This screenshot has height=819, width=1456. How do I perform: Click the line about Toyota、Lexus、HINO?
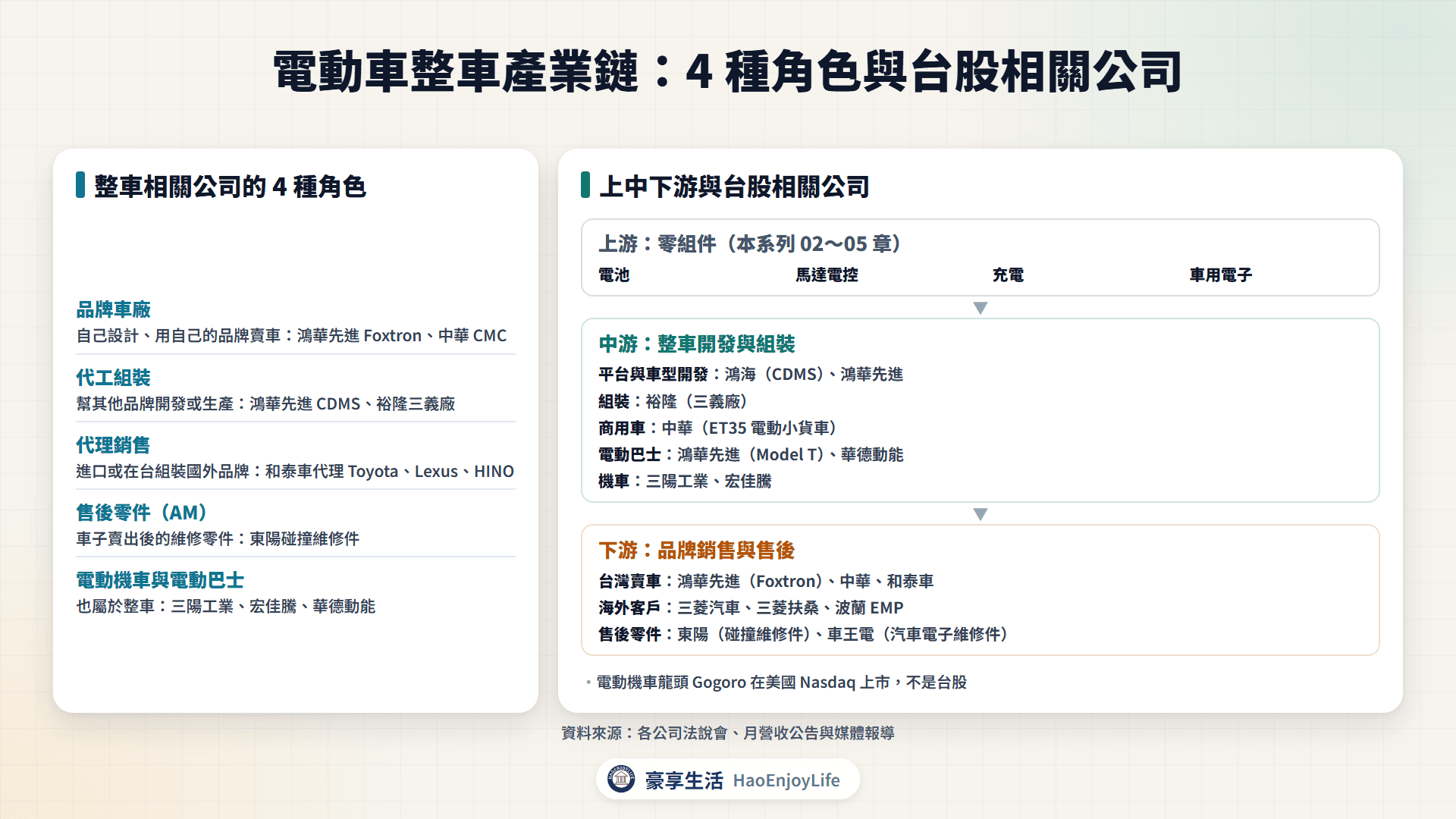point(295,471)
